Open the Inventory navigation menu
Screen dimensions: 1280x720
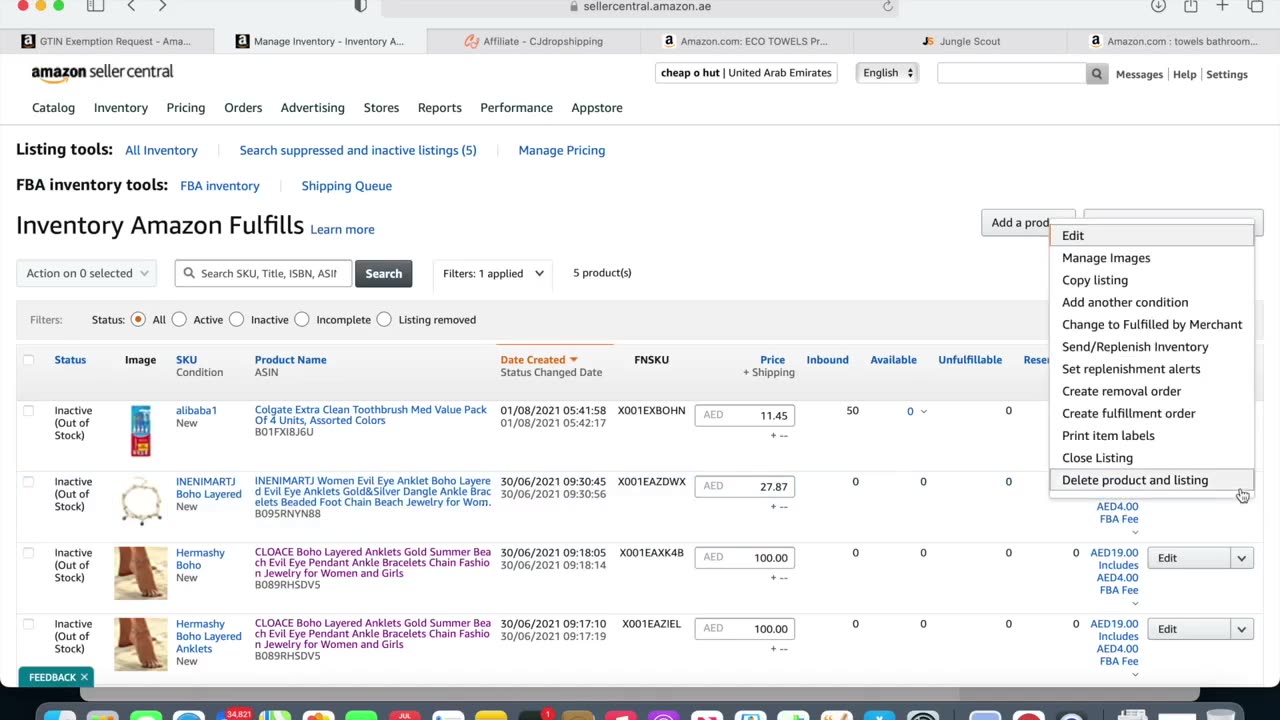pyautogui.click(x=120, y=108)
